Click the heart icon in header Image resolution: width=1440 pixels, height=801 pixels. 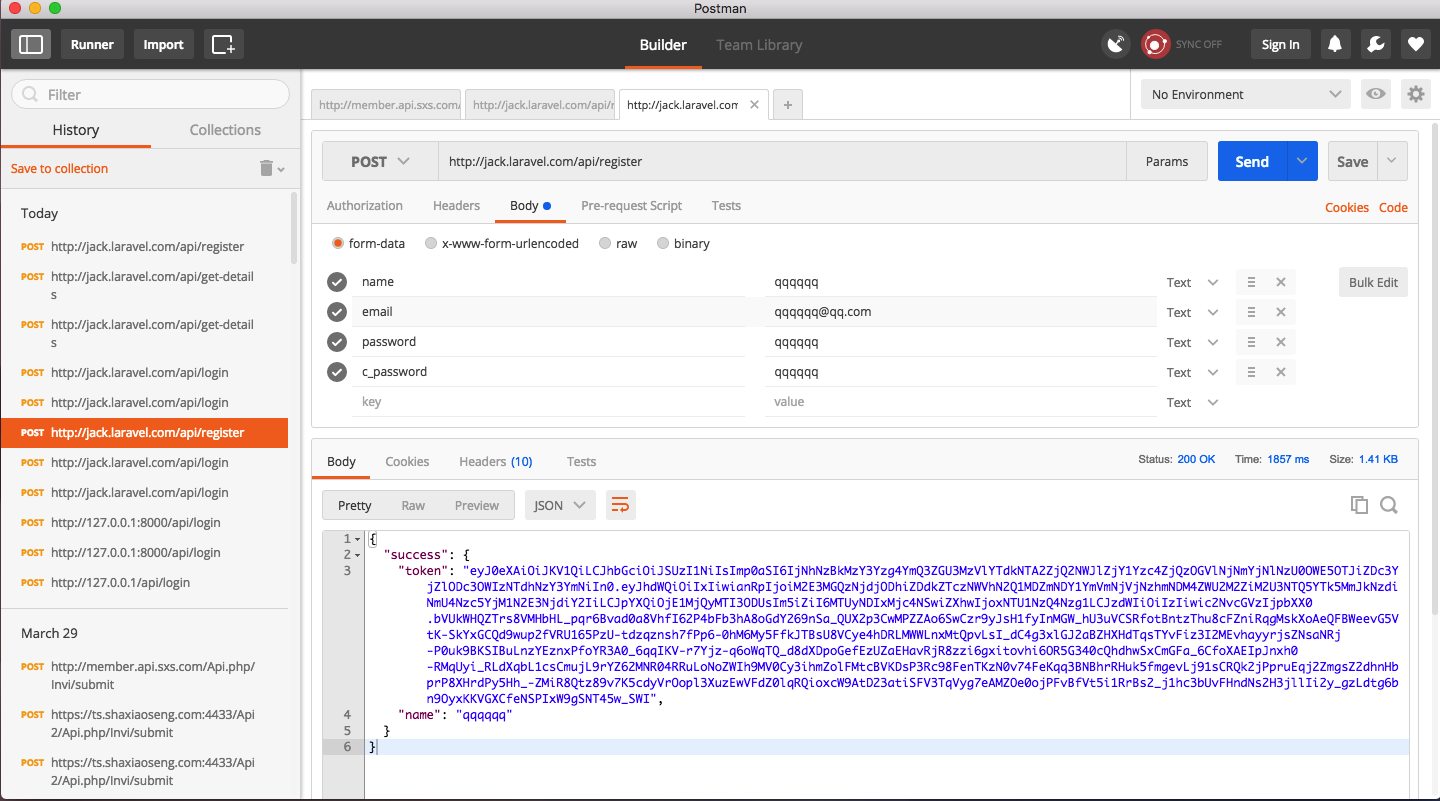1415,44
